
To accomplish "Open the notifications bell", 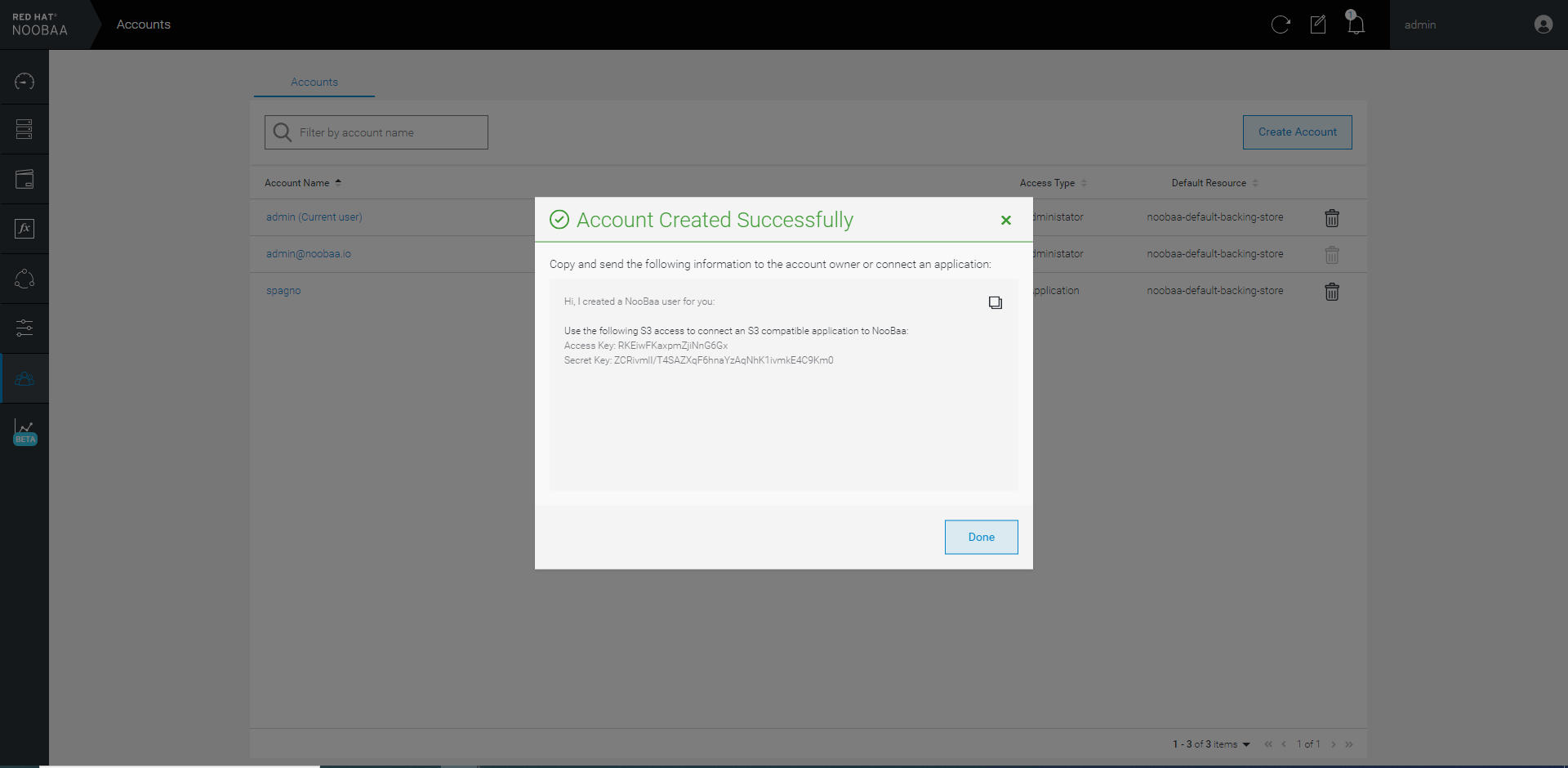I will click(1356, 25).
